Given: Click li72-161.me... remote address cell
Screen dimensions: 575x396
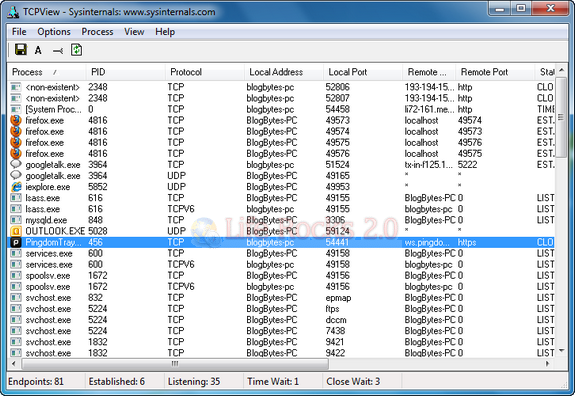Looking at the screenshot, I should pos(429,109).
